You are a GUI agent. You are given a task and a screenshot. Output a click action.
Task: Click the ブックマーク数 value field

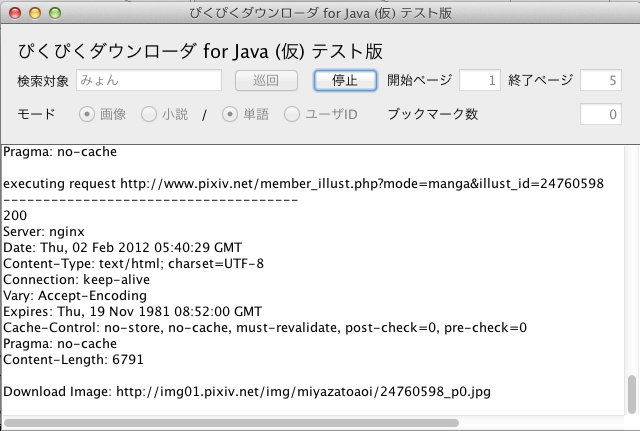pyautogui.click(x=601, y=114)
